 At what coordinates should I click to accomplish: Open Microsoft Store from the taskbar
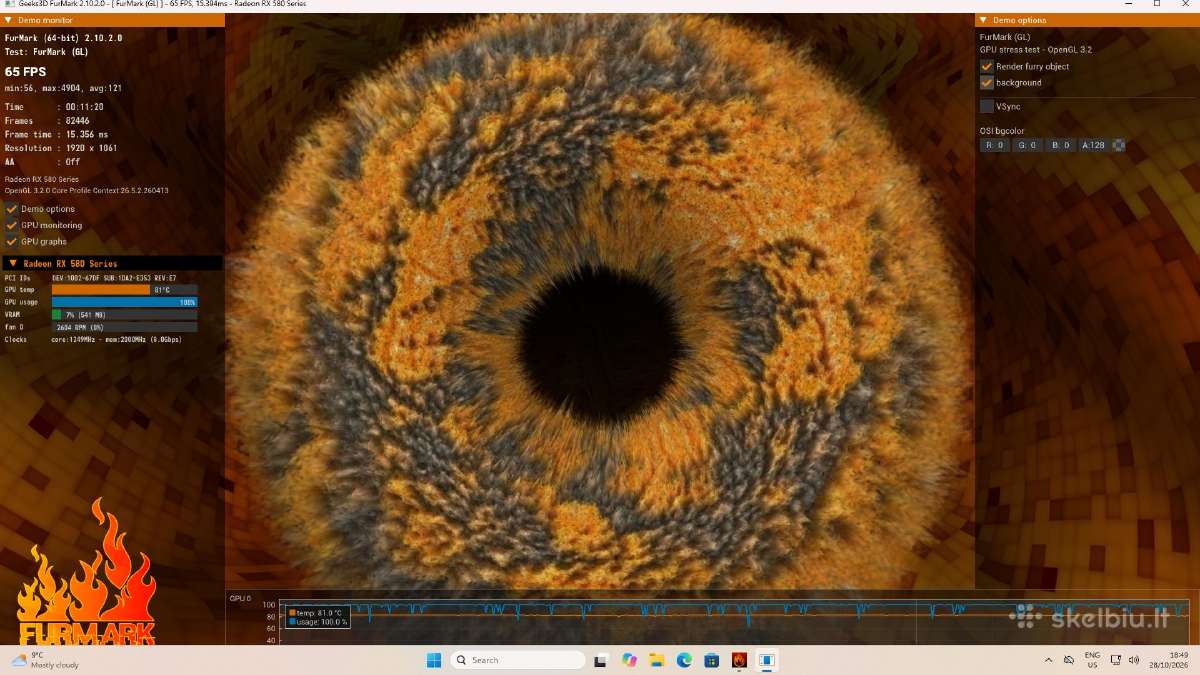(x=711, y=660)
